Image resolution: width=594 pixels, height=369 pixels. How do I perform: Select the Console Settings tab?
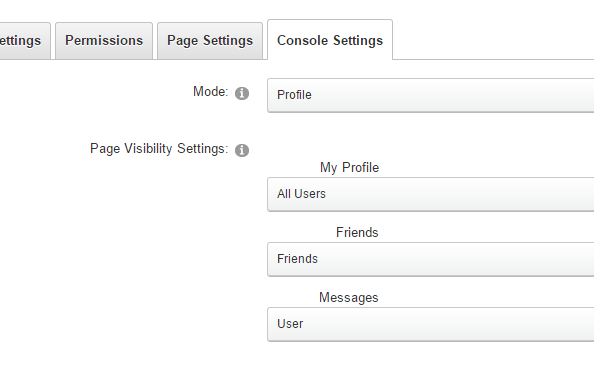pyautogui.click(x=330, y=40)
